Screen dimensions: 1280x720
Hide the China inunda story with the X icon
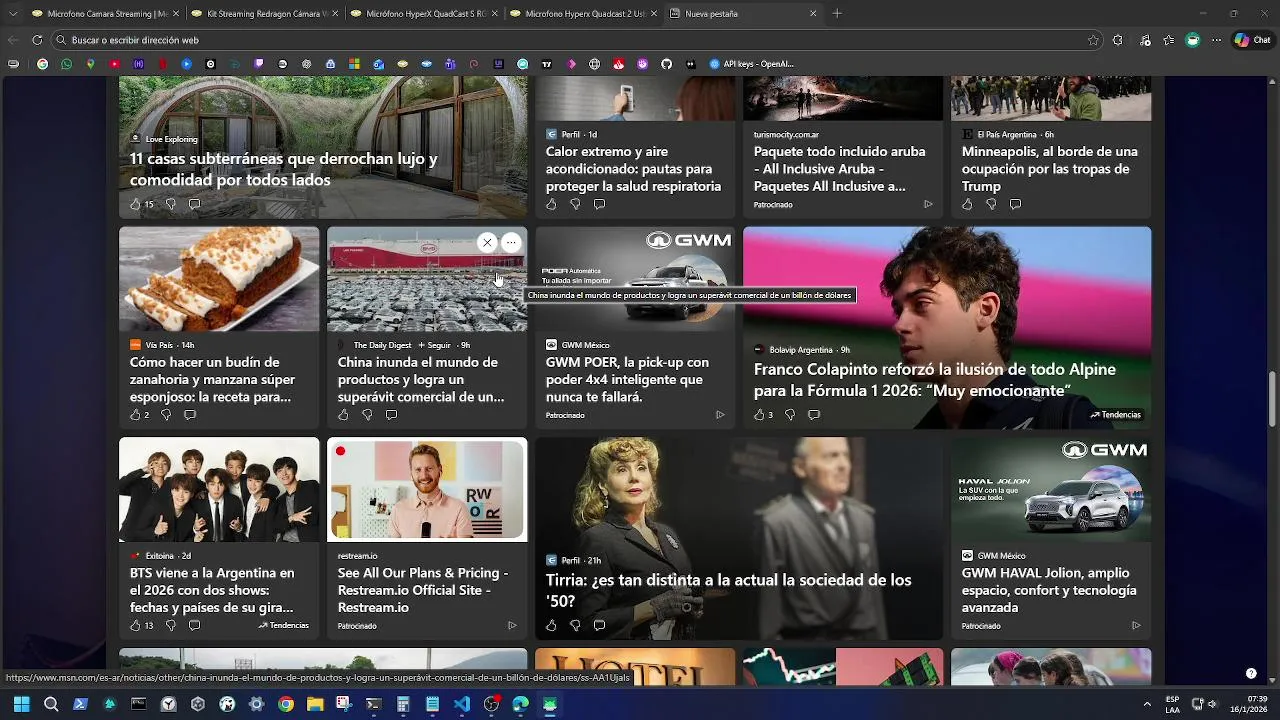pos(487,243)
